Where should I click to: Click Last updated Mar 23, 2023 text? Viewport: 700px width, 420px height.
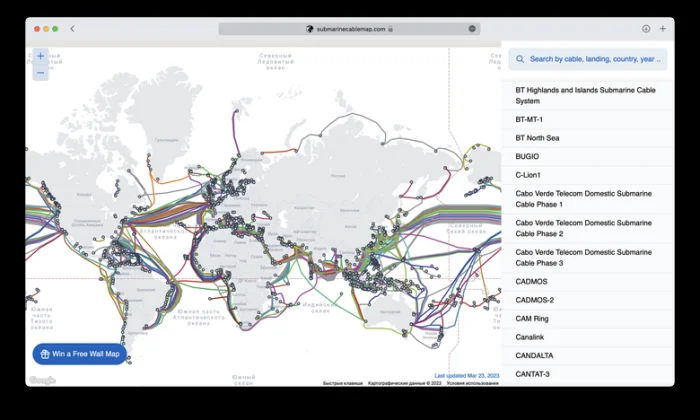click(467, 376)
